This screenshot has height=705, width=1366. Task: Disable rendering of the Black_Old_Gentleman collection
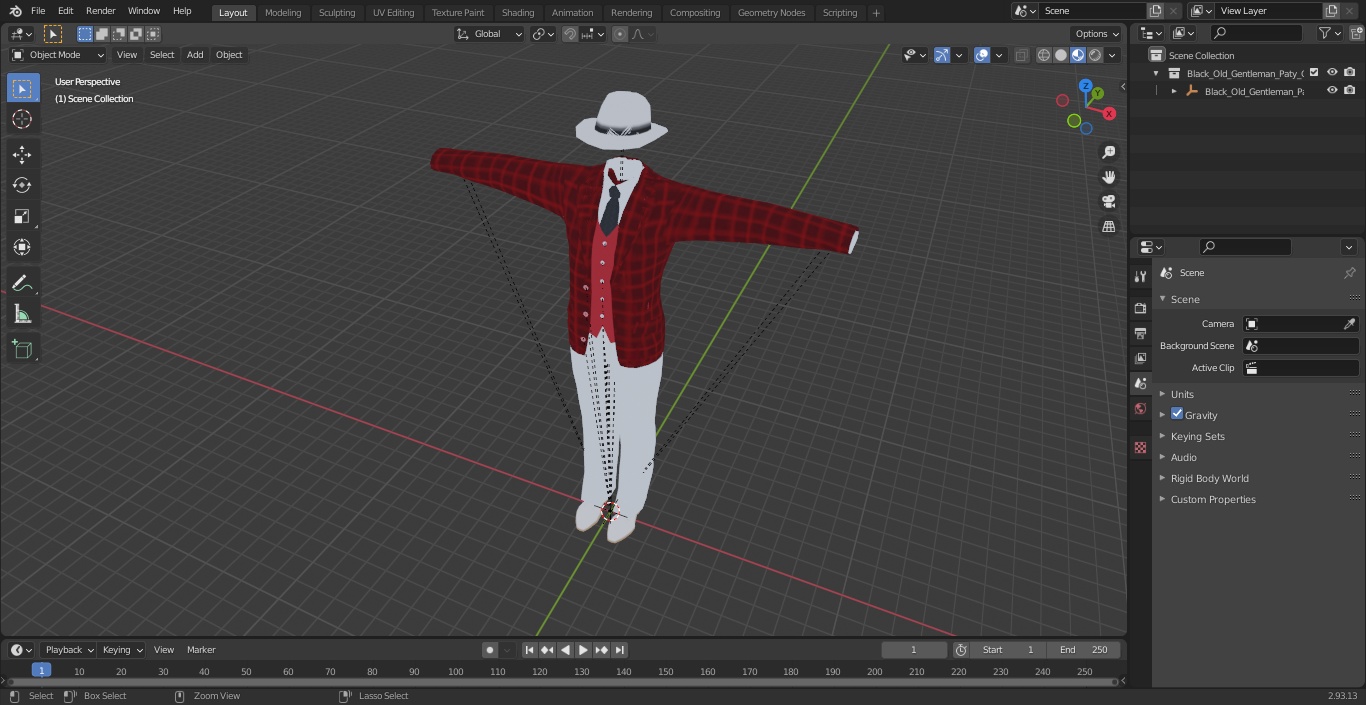tap(1350, 73)
